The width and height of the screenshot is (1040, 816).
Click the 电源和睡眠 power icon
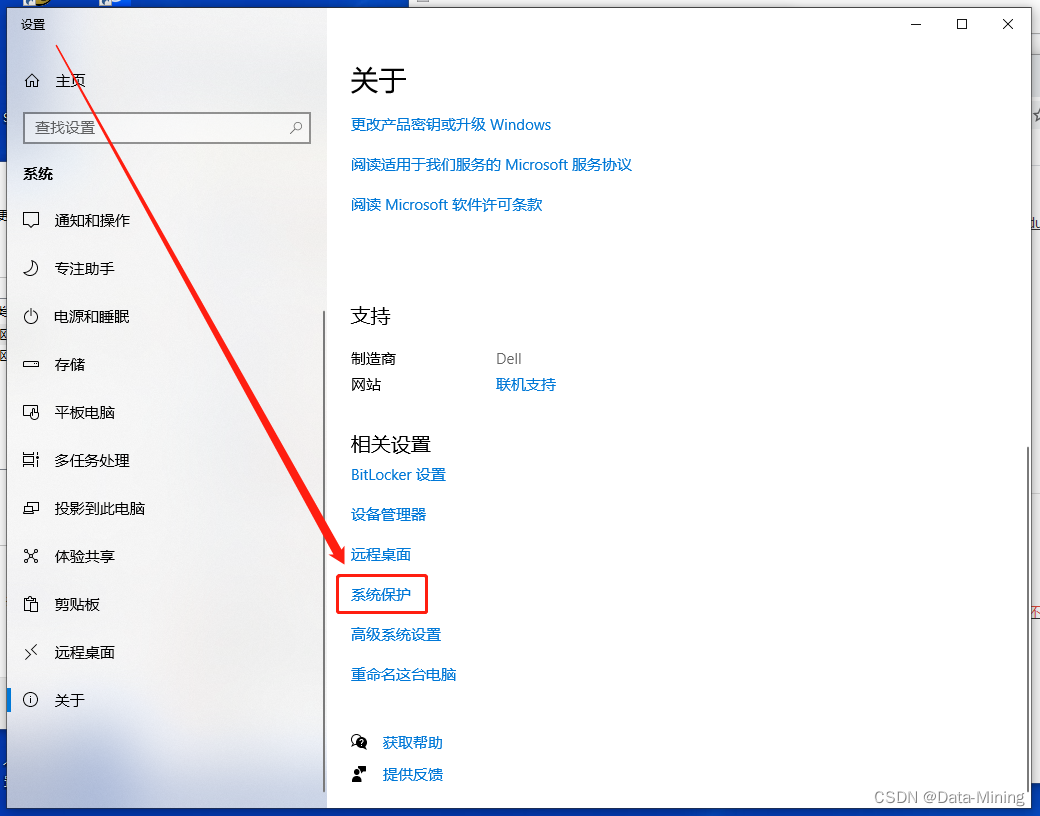click(31, 316)
